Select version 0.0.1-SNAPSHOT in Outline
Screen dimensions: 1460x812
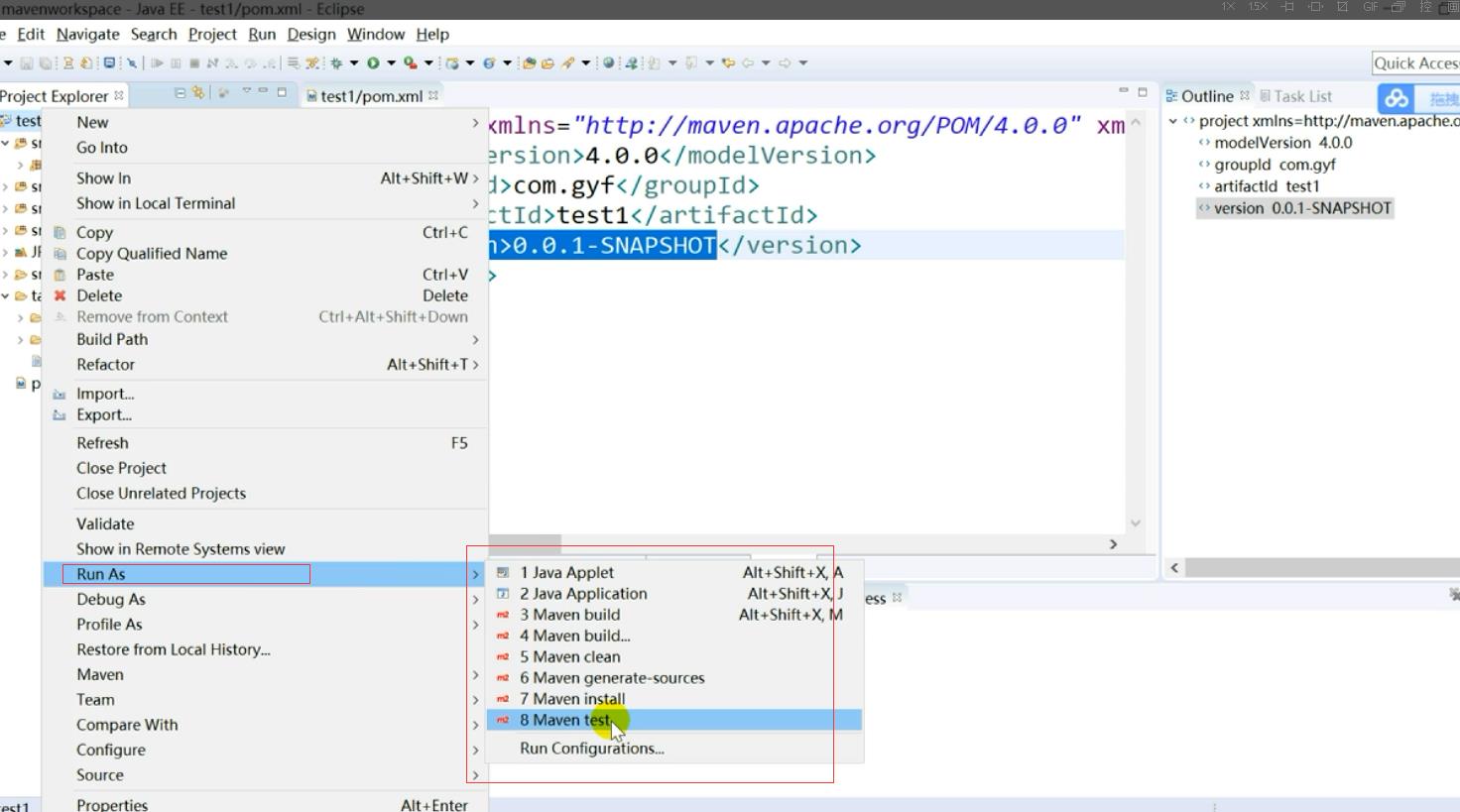point(1294,208)
